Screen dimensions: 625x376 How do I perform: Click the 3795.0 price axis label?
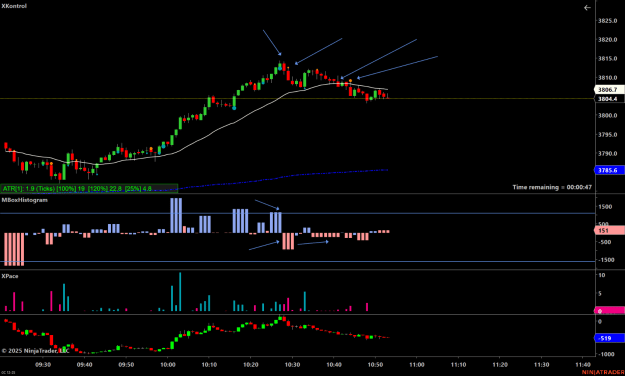607,135
